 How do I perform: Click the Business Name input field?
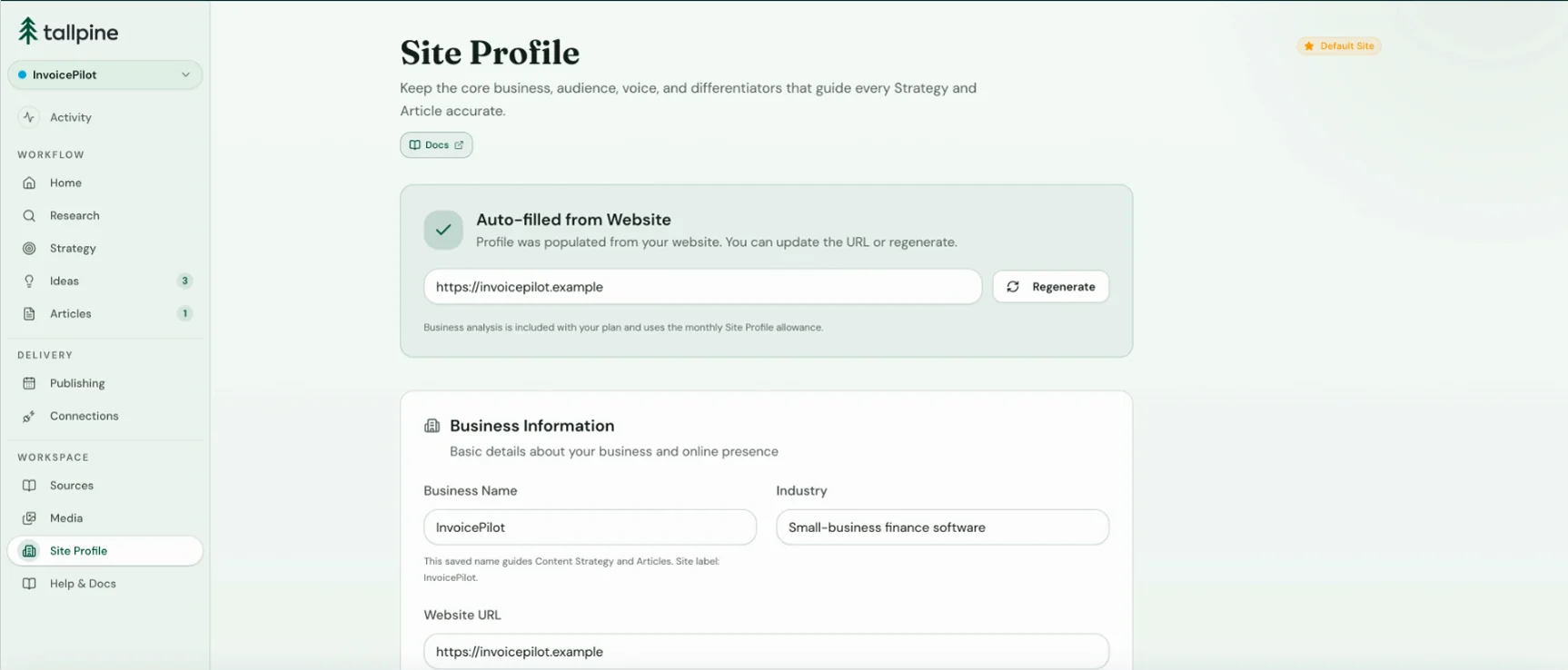pyautogui.click(x=590, y=527)
